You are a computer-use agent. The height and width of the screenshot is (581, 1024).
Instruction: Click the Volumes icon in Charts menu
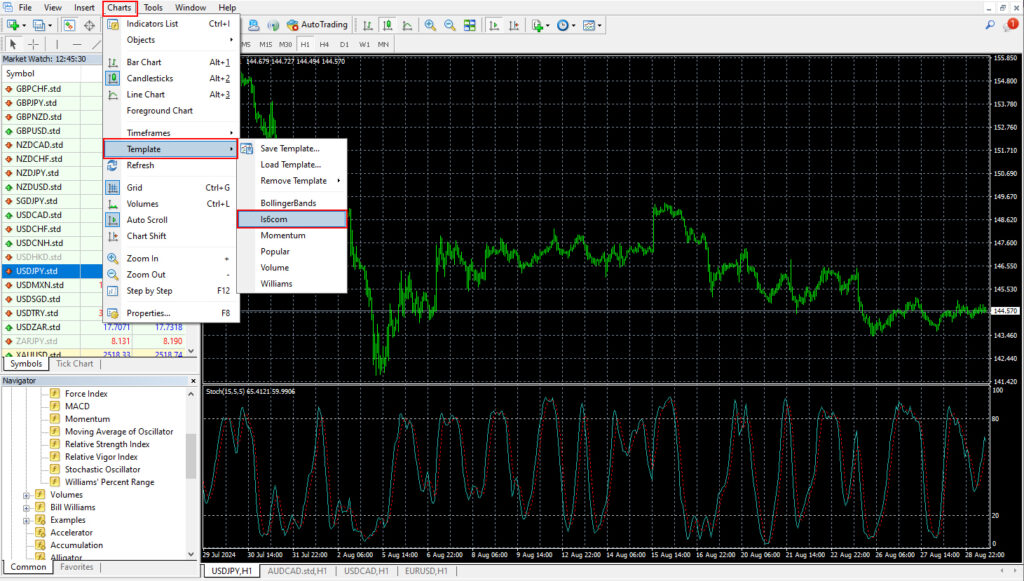(x=113, y=204)
